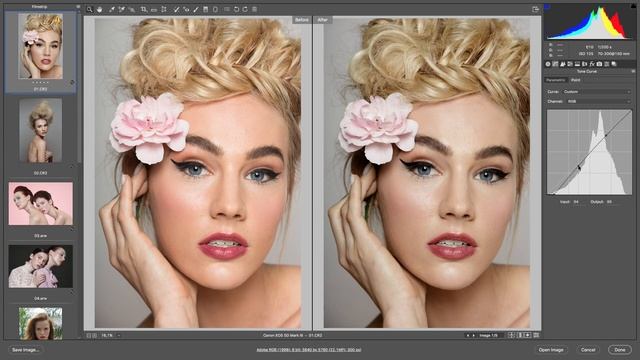Select the White Balance eyedropper tool
Image resolution: width=640 pixels, height=360 pixels.
point(111,9)
